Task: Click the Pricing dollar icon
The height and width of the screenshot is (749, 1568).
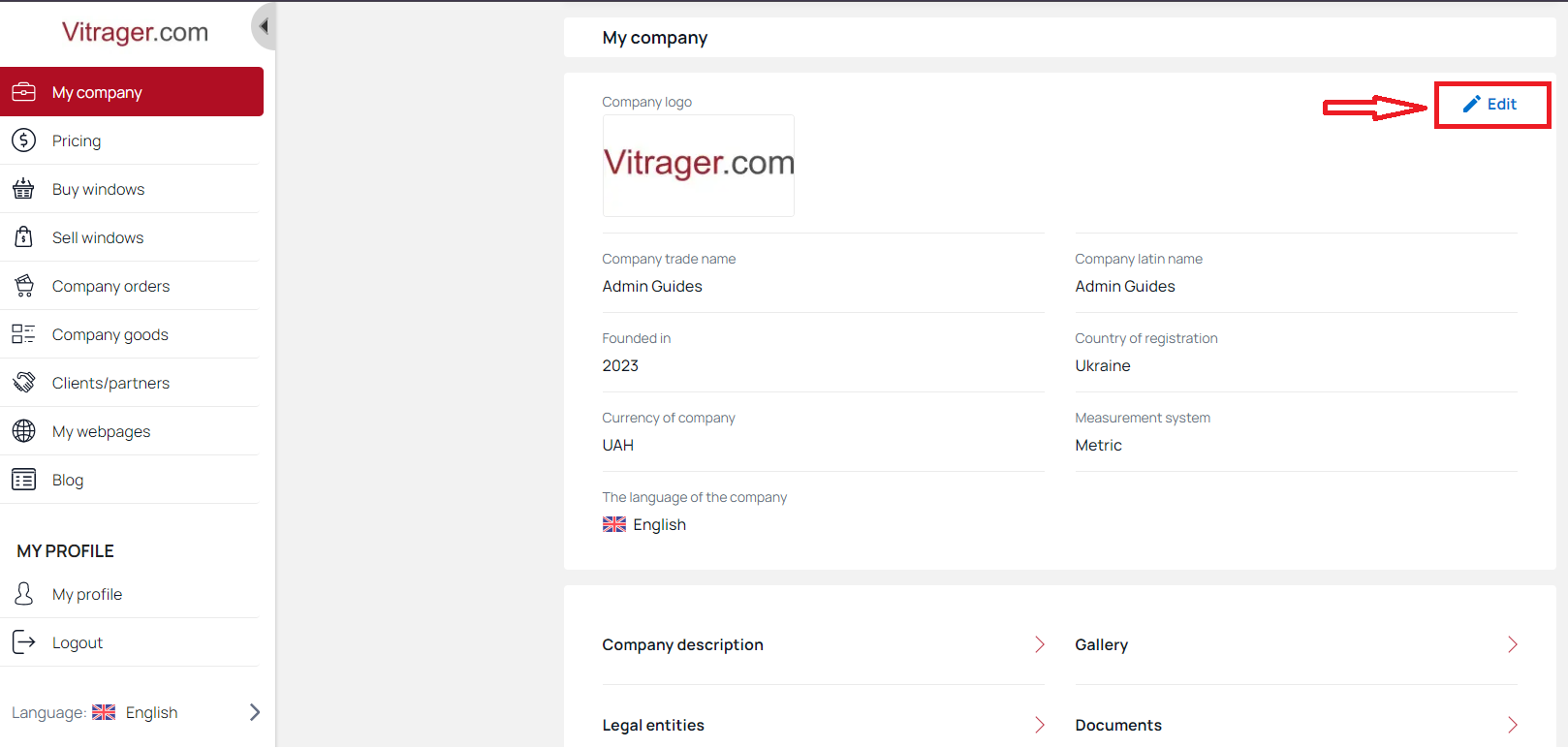Action: click(x=24, y=140)
